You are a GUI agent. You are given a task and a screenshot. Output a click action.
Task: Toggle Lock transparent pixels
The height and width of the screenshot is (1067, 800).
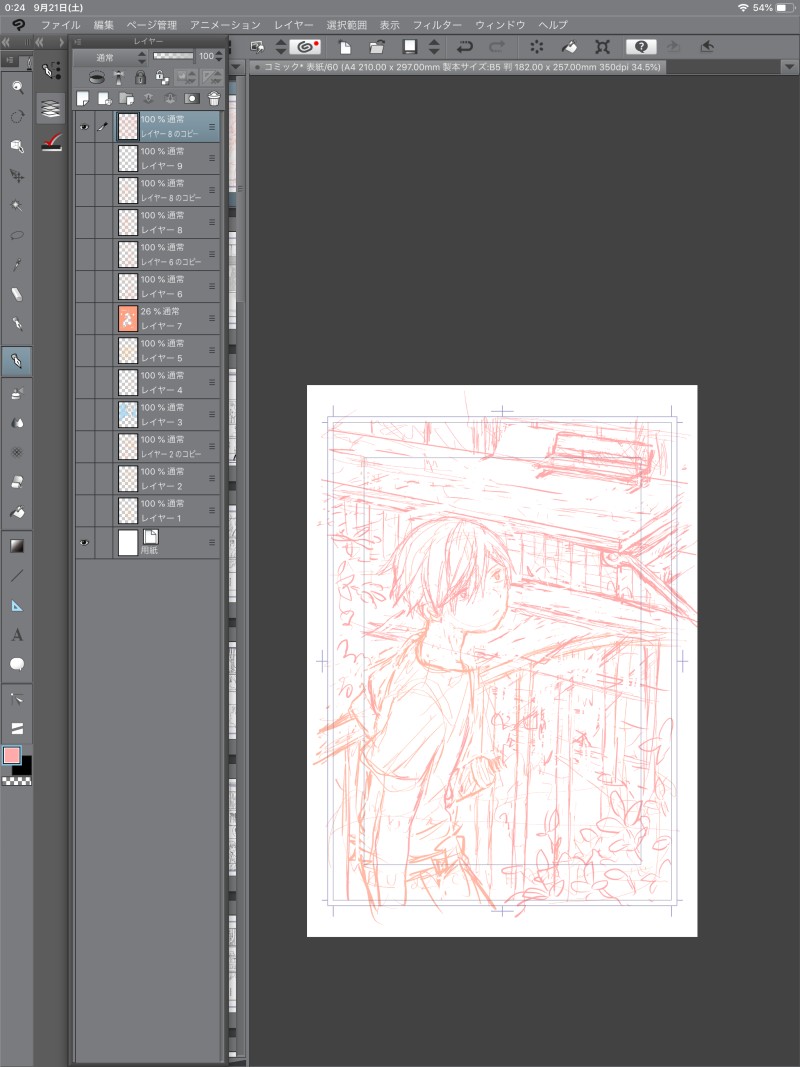162,77
